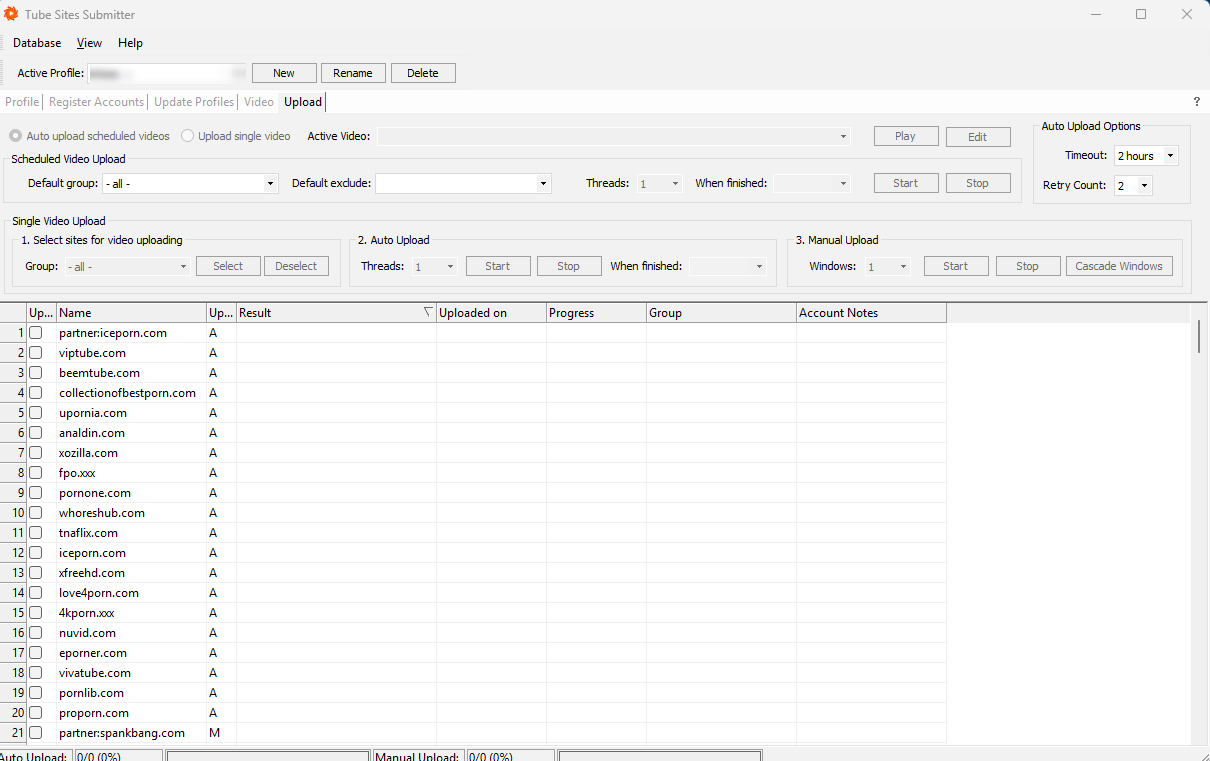Open the Database menu
Image resolution: width=1210 pixels, height=761 pixels.
coord(37,43)
